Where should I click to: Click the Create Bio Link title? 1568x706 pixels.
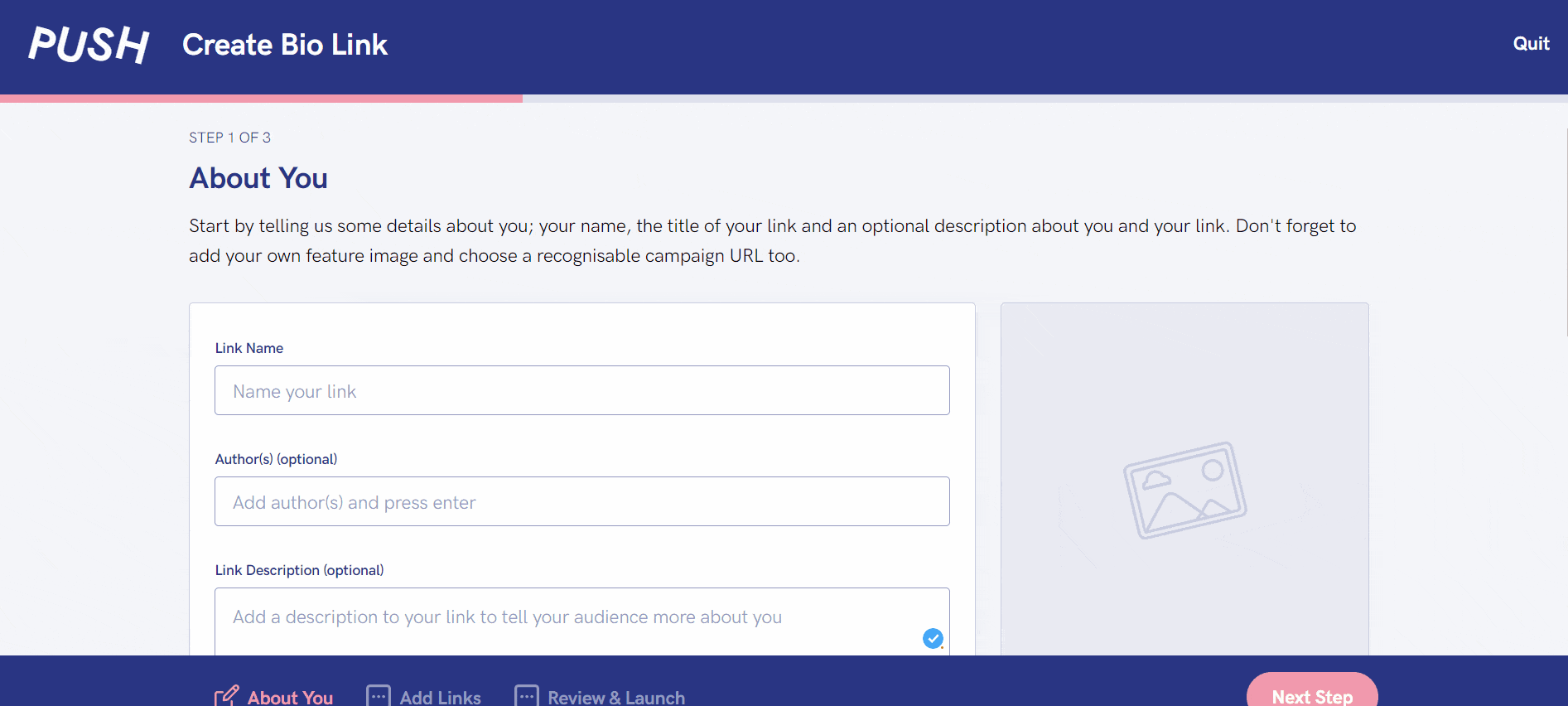[x=285, y=45]
